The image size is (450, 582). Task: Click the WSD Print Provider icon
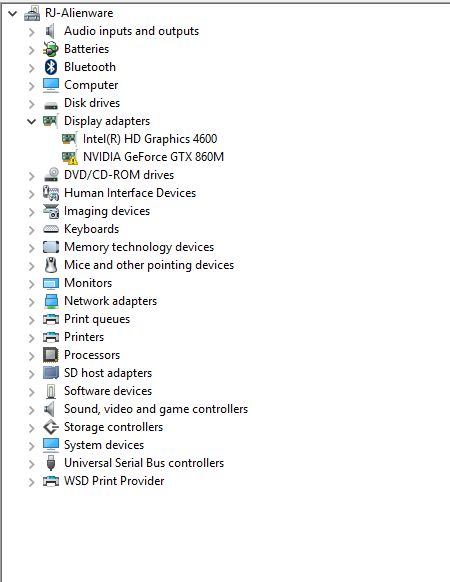pos(51,481)
